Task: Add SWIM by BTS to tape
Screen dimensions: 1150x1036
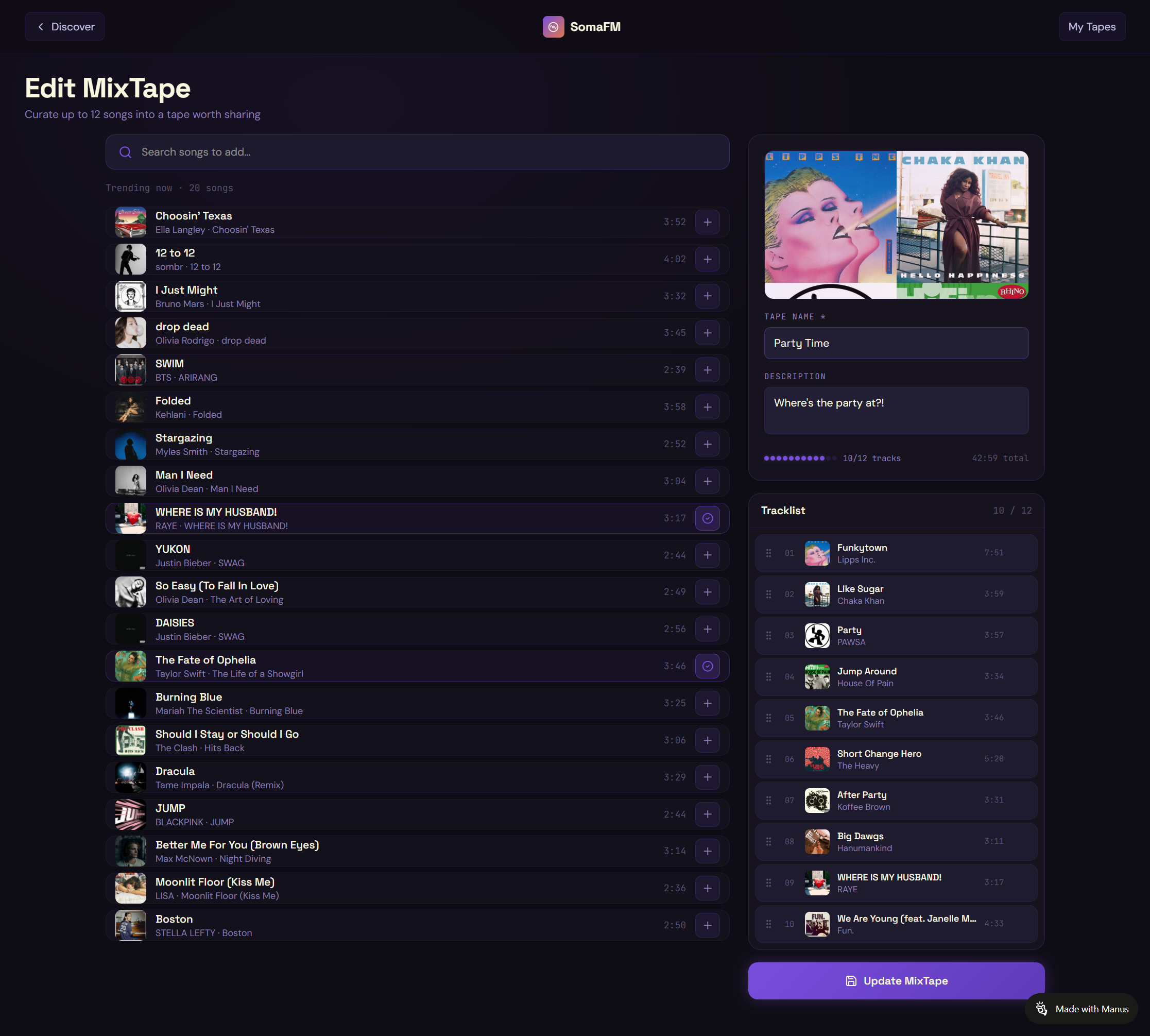Action: click(x=707, y=370)
